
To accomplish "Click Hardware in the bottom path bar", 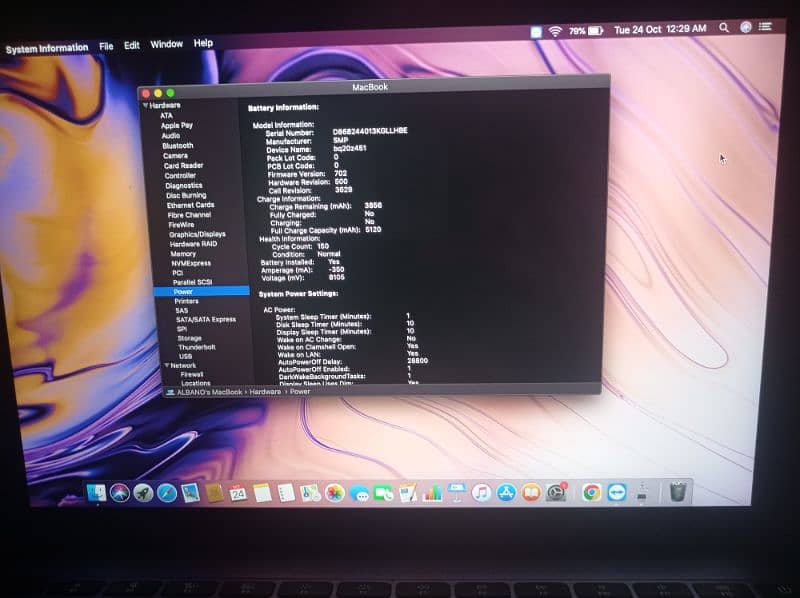I will coord(265,391).
